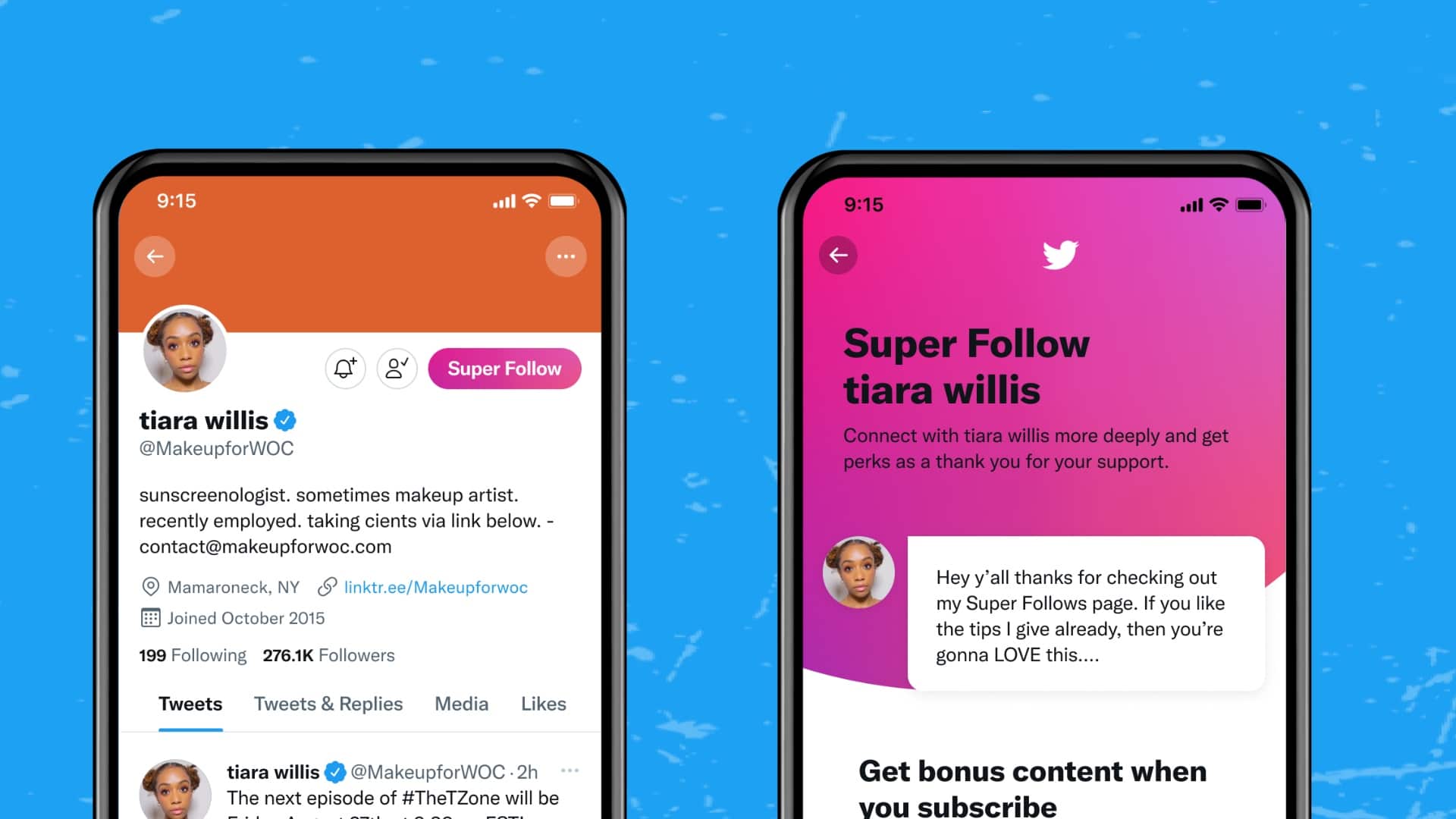Click the back arrow on left phone
This screenshot has width=1456, height=819.
155,256
